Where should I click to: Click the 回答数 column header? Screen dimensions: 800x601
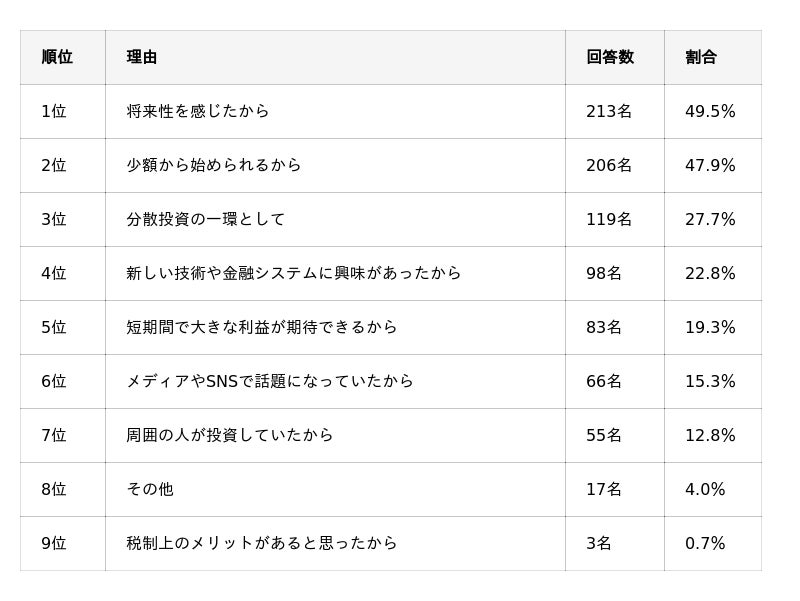click(x=610, y=57)
